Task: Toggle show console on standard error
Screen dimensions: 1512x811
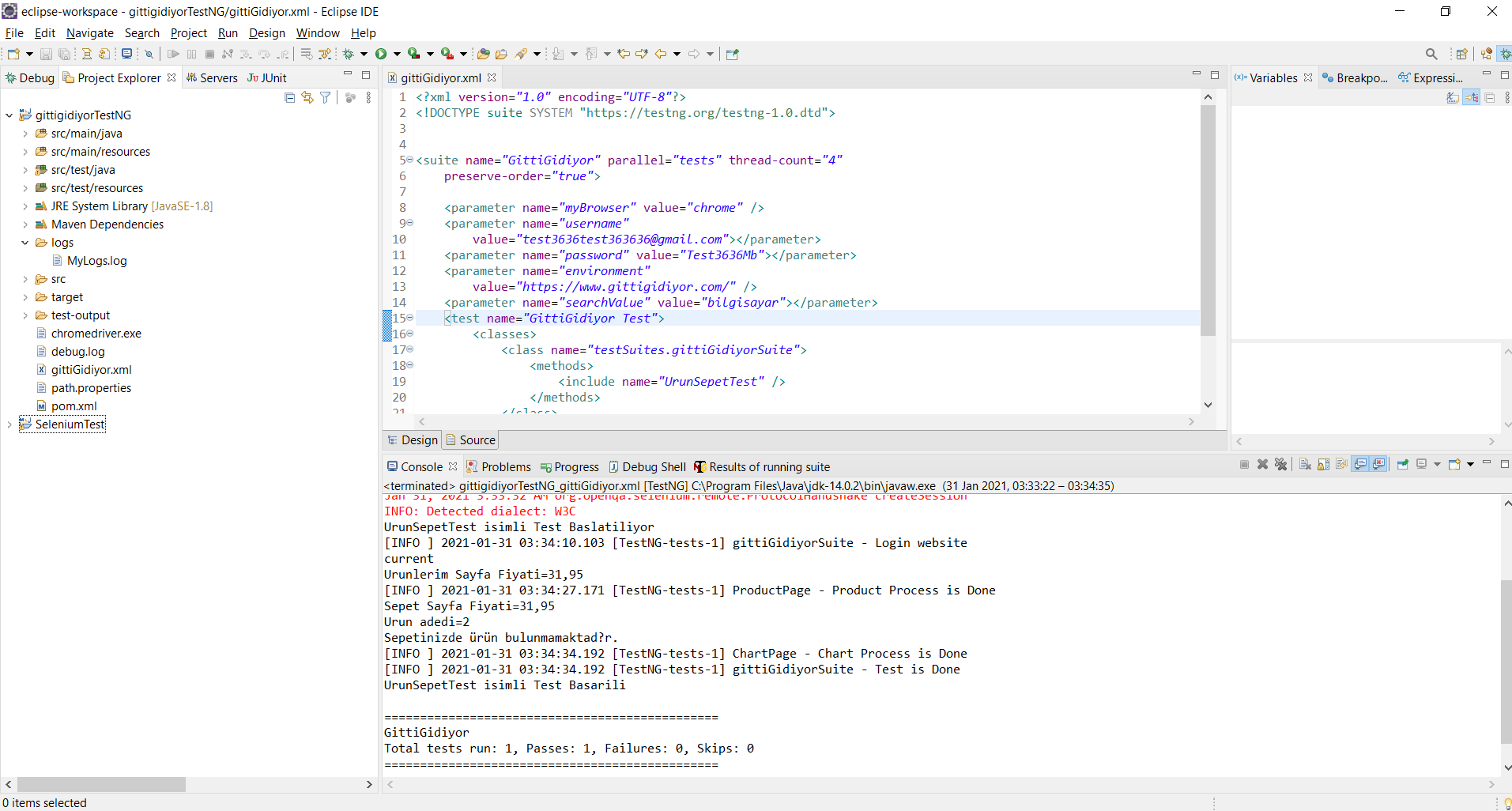Action: coord(1378,464)
